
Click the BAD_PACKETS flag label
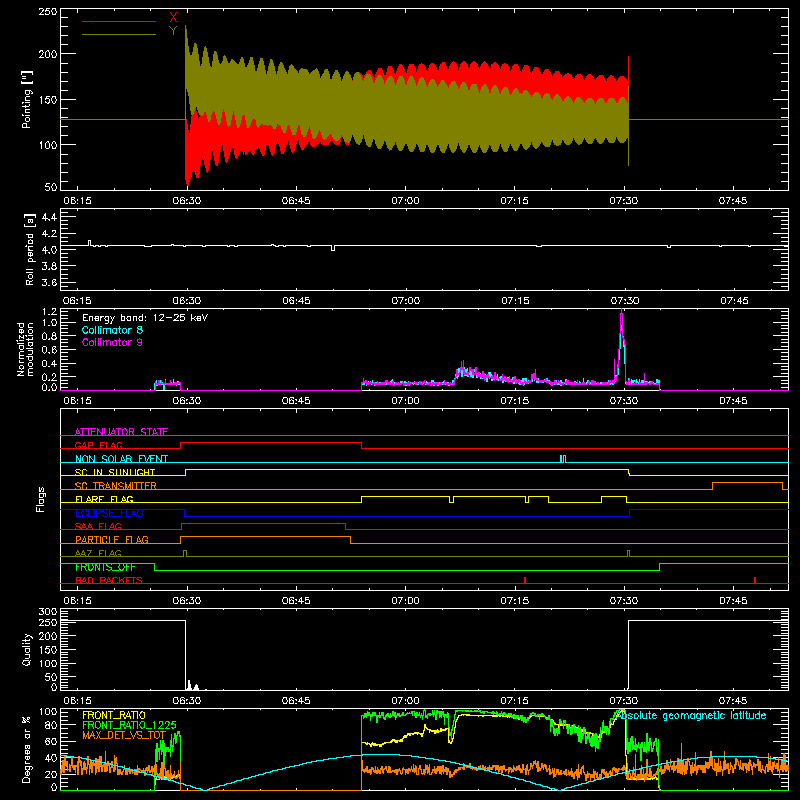click(x=109, y=580)
